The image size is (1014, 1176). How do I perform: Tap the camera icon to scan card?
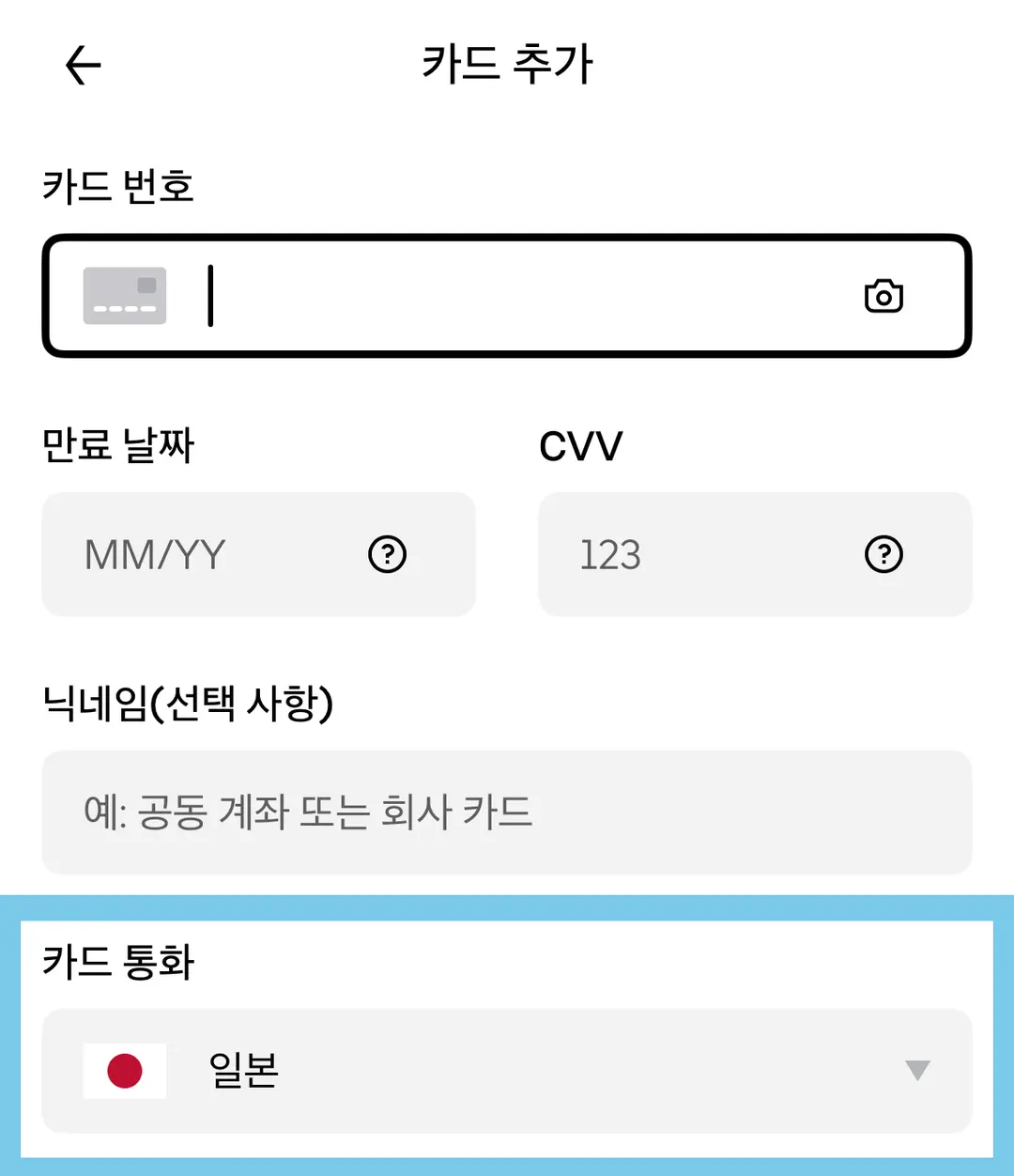pyautogui.click(x=883, y=296)
